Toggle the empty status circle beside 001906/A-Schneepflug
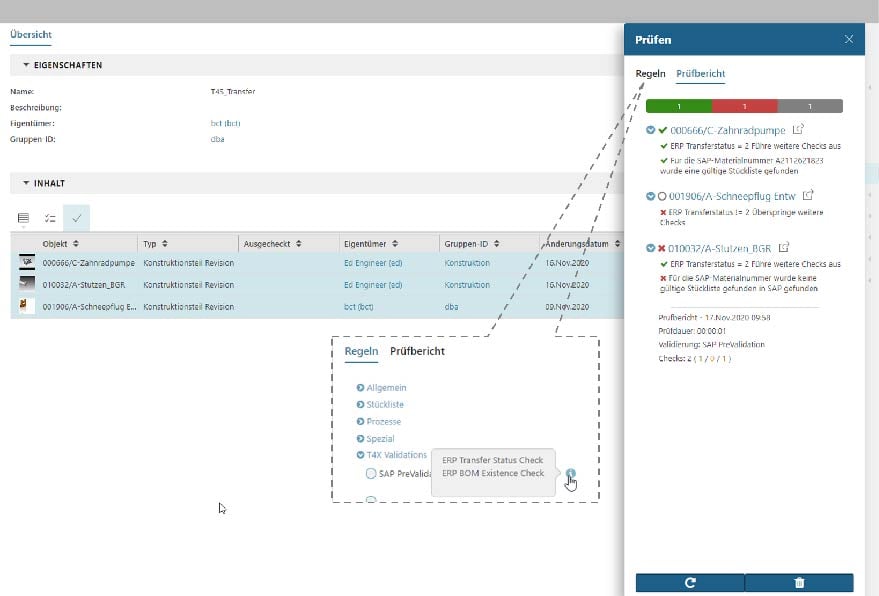This screenshot has height=596, width=879. (x=662, y=196)
